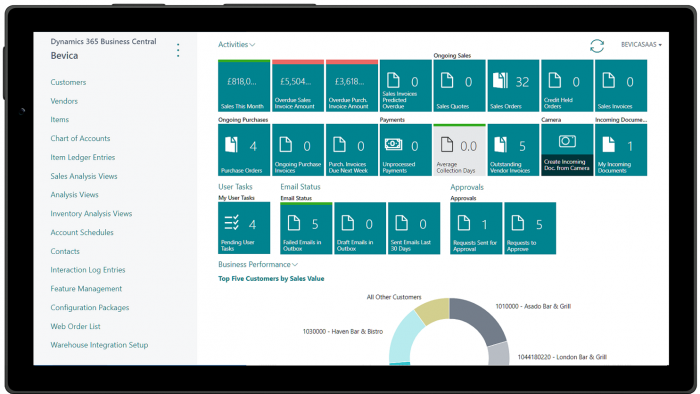Viewport: 700px width, 394px height.
Task: Go to Warehouse Integration Setup
Action: (x=99, y=345)
